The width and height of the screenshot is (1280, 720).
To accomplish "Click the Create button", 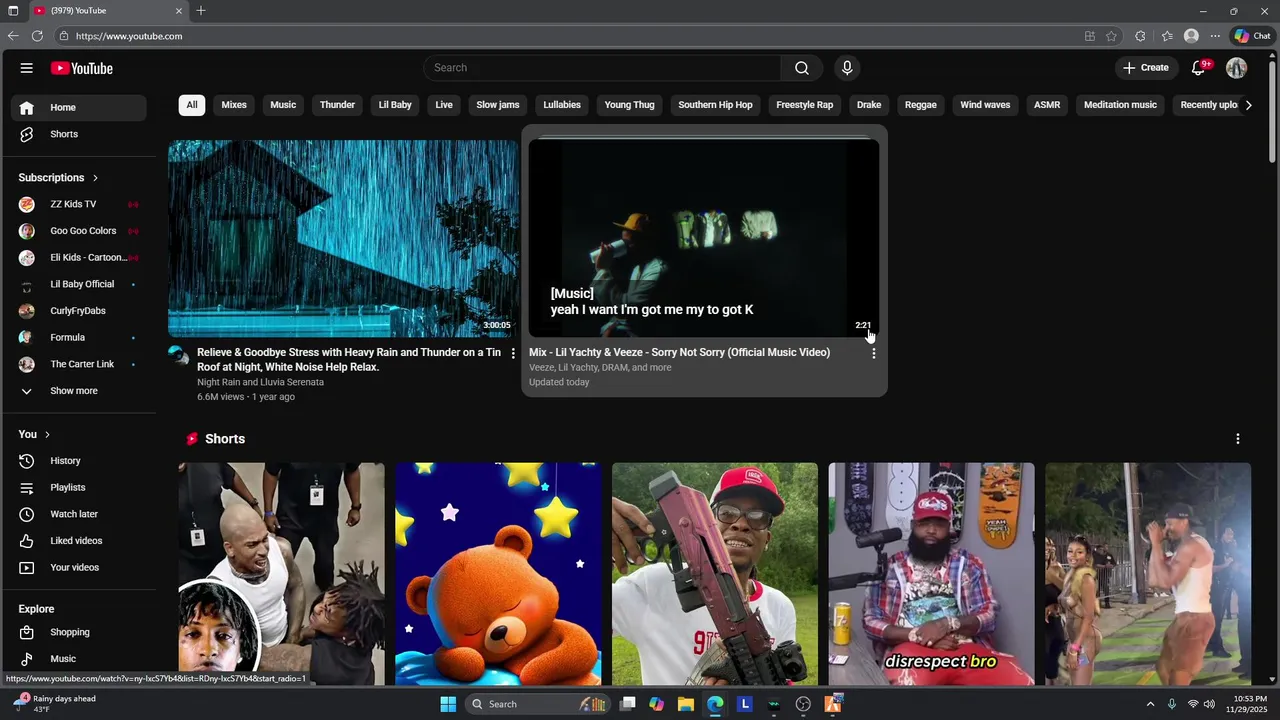I will click(x=1146, y=68).
